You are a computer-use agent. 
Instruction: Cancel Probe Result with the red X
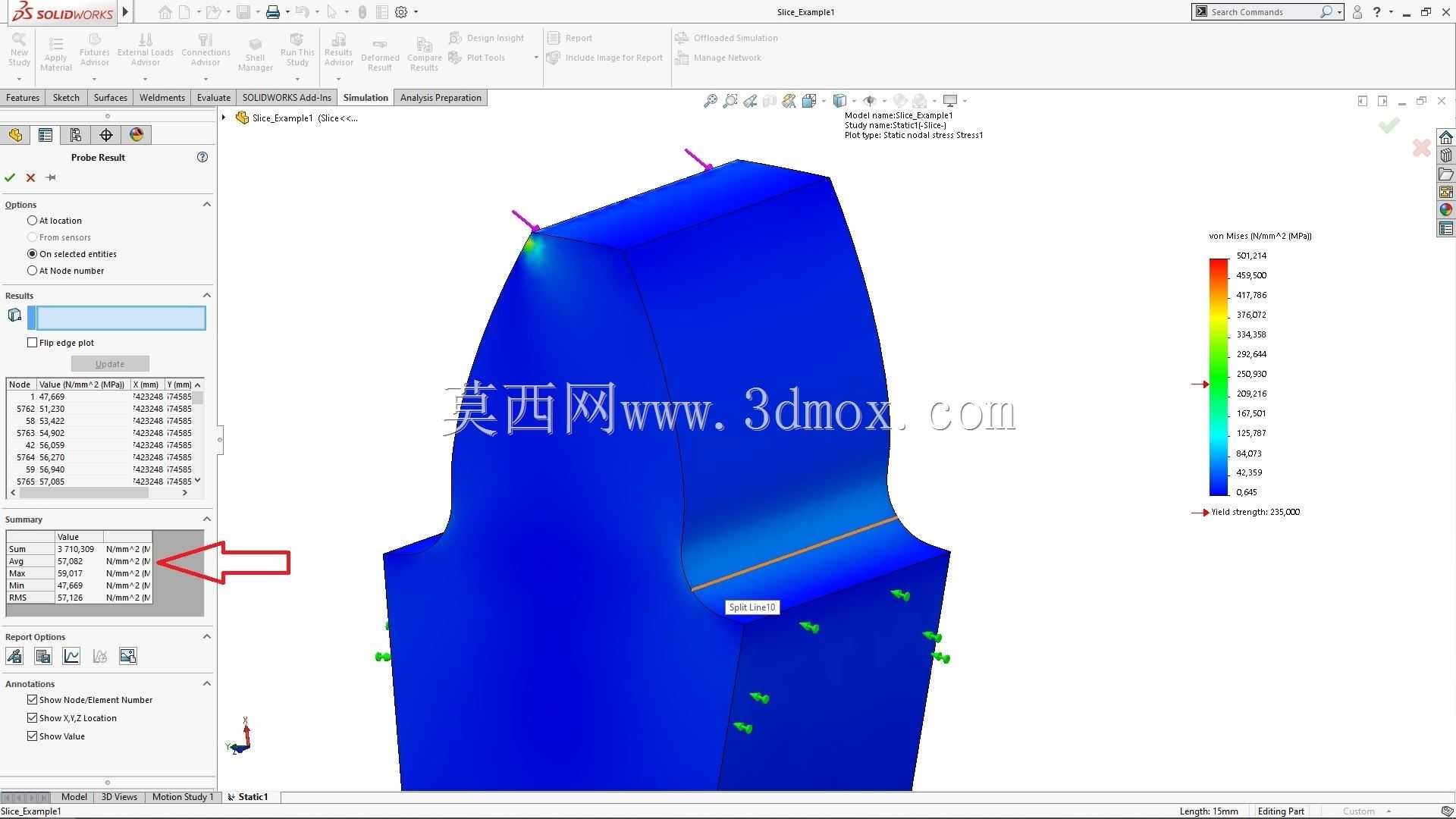tap(30, 177)
